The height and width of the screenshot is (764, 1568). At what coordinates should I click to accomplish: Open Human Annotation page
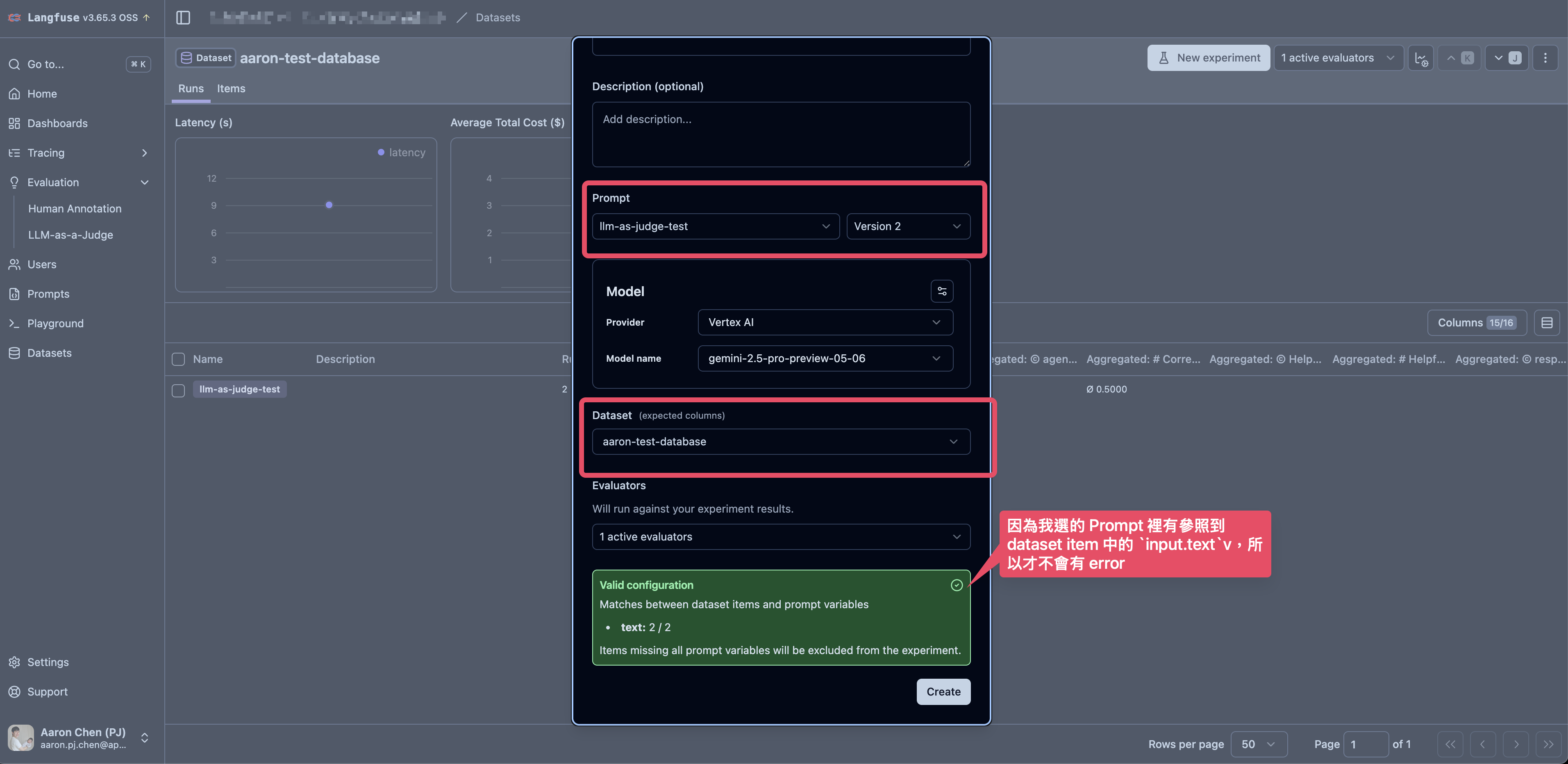pos(74,208)
